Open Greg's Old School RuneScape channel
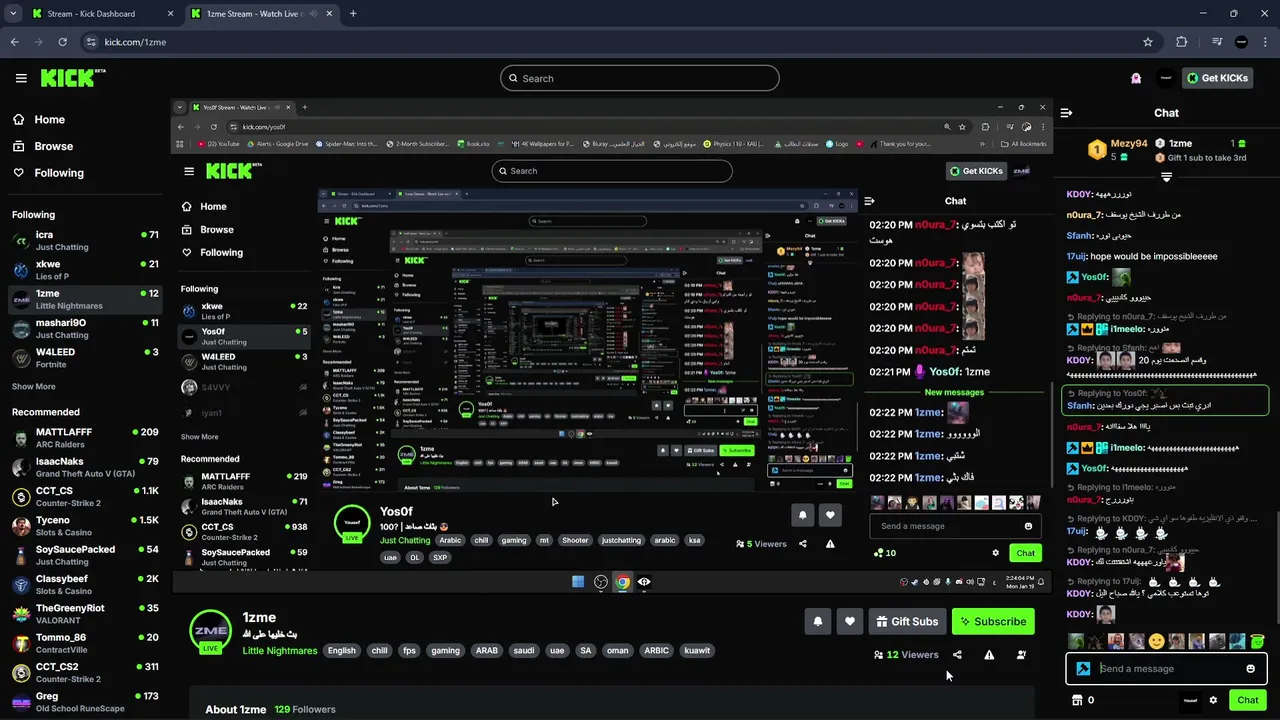Image resolution: width=1280 pixels, height=720 pixels. click(x=85, y=701)
